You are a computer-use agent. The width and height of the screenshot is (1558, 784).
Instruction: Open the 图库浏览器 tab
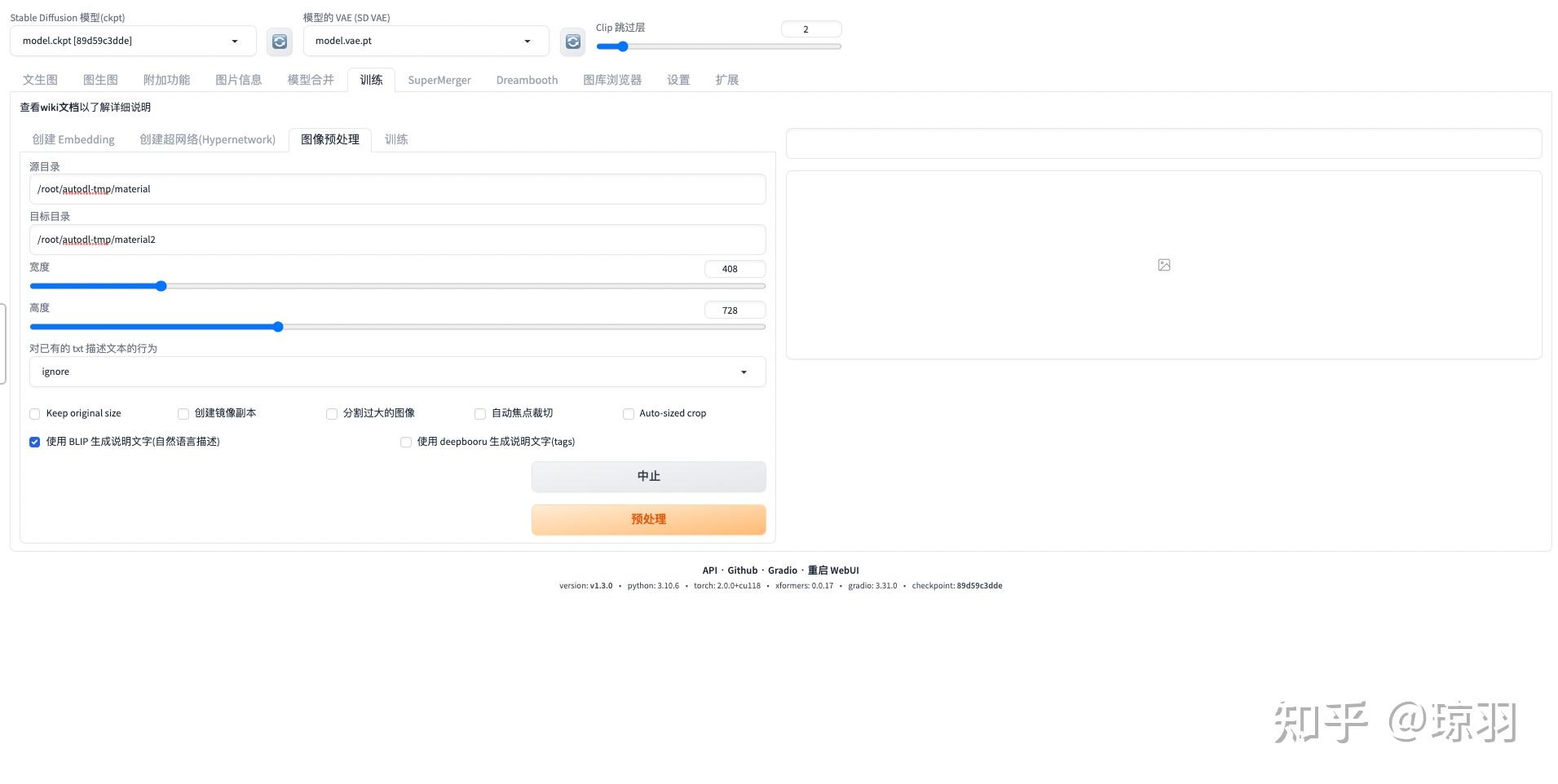(612, 80)
